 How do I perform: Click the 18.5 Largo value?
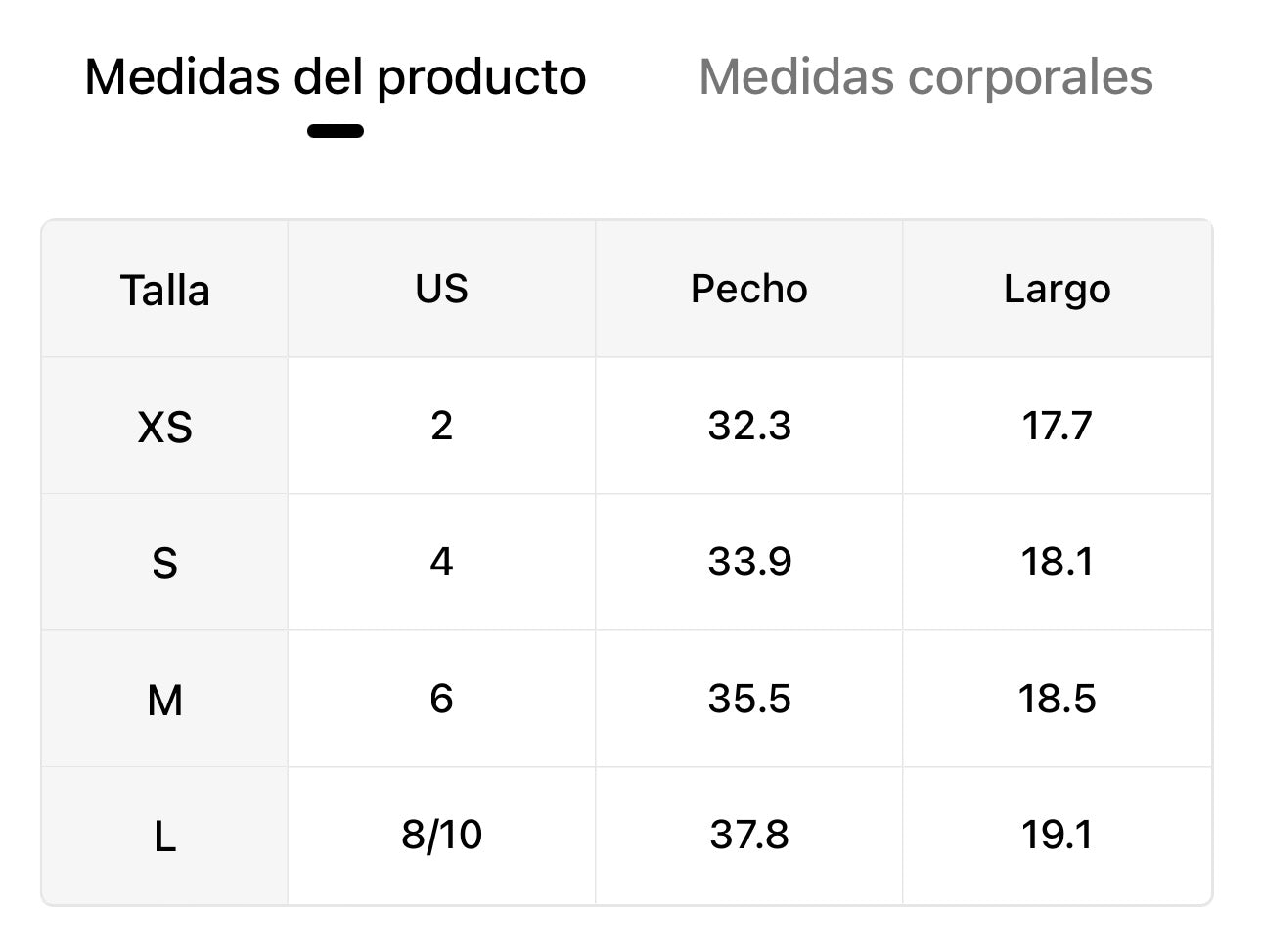(x=1057, y=699)
